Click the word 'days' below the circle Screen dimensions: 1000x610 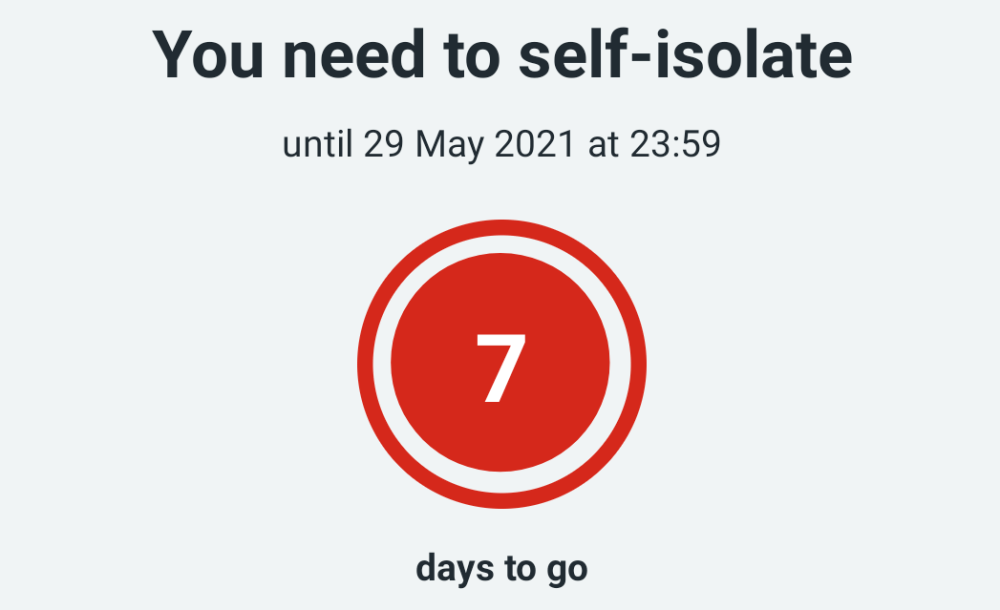pos(451,569)
